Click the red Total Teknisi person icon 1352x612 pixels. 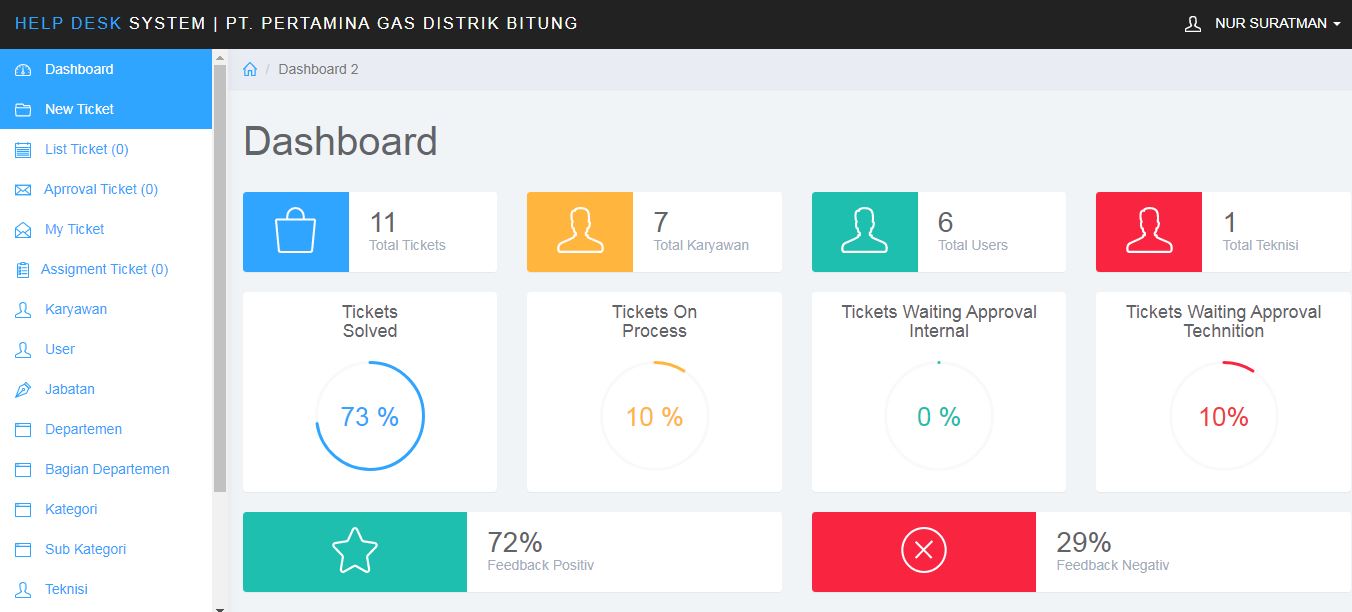click(1149, 232)
